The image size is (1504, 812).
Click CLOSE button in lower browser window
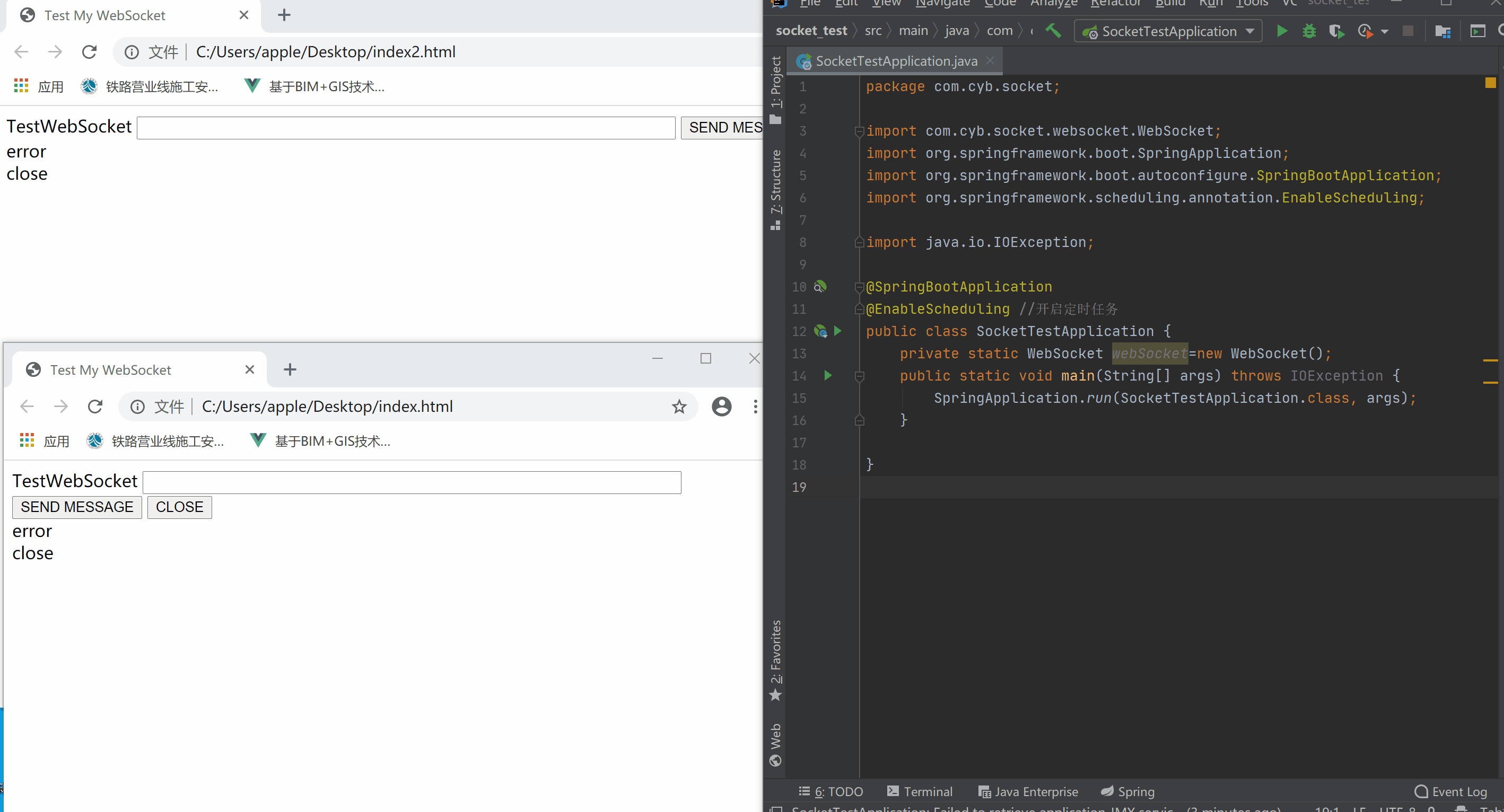179,507
